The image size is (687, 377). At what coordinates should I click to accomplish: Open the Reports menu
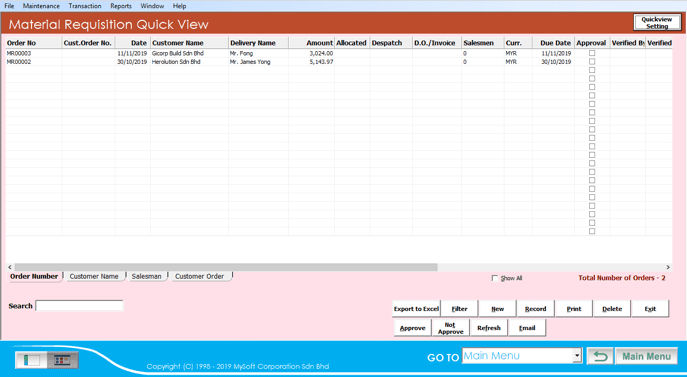click(x=121, y=6)
